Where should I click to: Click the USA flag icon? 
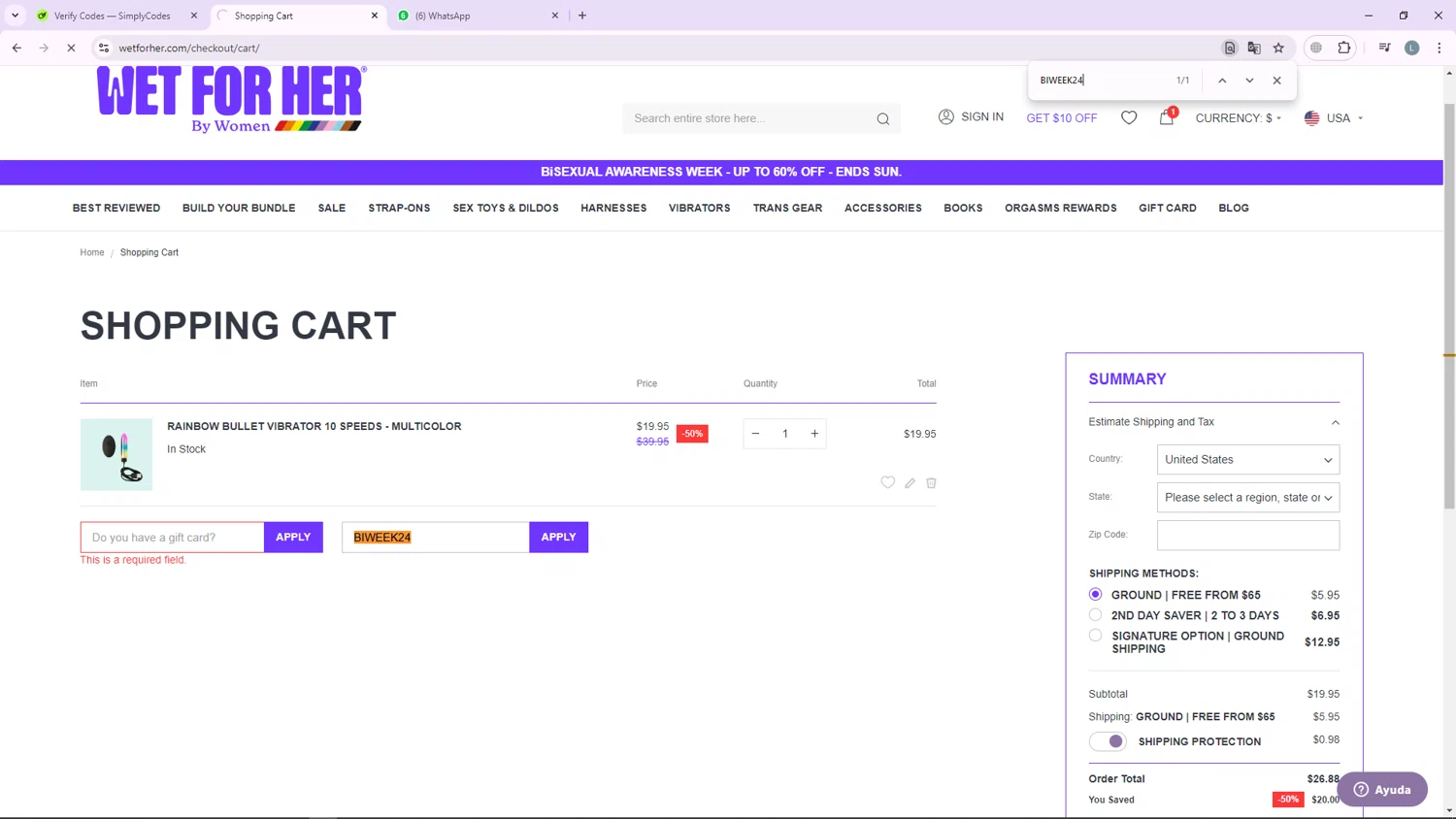pyautogui.click(x=1311, y=118)
